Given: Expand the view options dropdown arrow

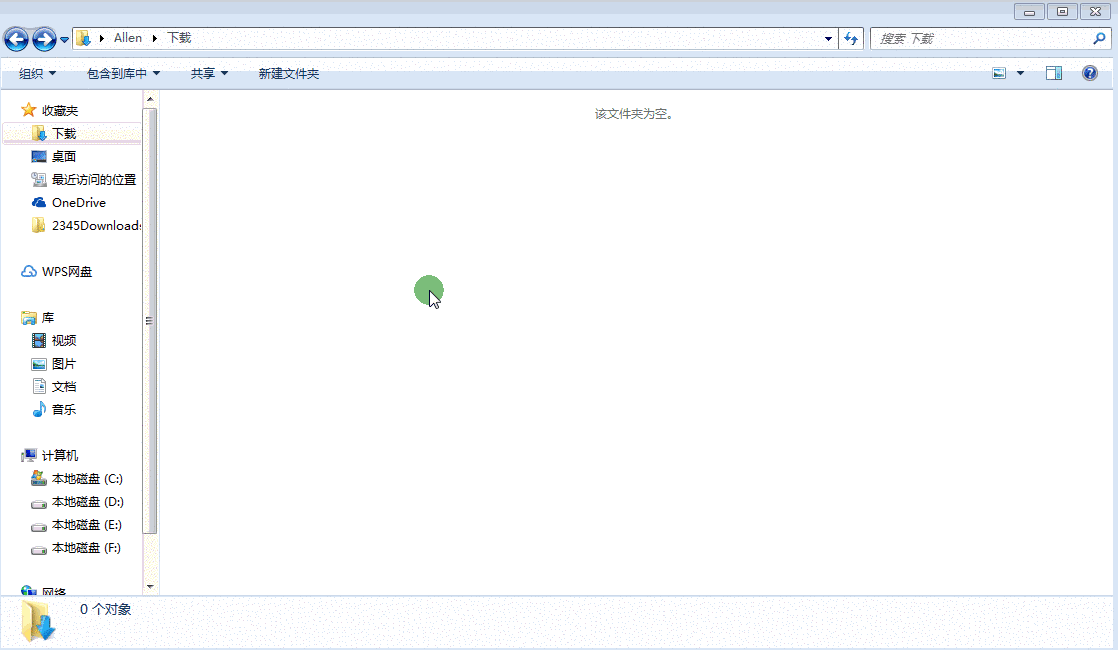Looking at the screenshot, I should coord(1020,73).
